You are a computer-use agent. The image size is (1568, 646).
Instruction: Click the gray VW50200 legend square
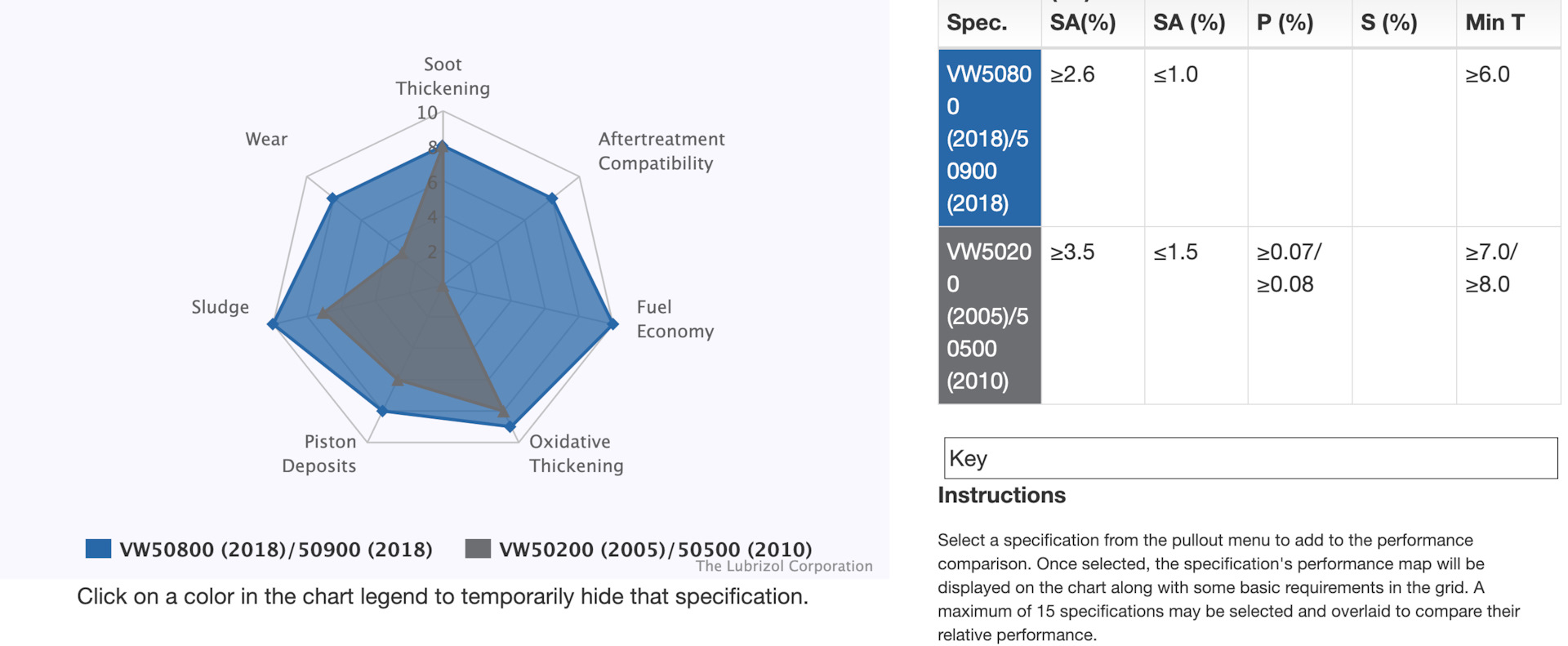click(x=478, y=548)
